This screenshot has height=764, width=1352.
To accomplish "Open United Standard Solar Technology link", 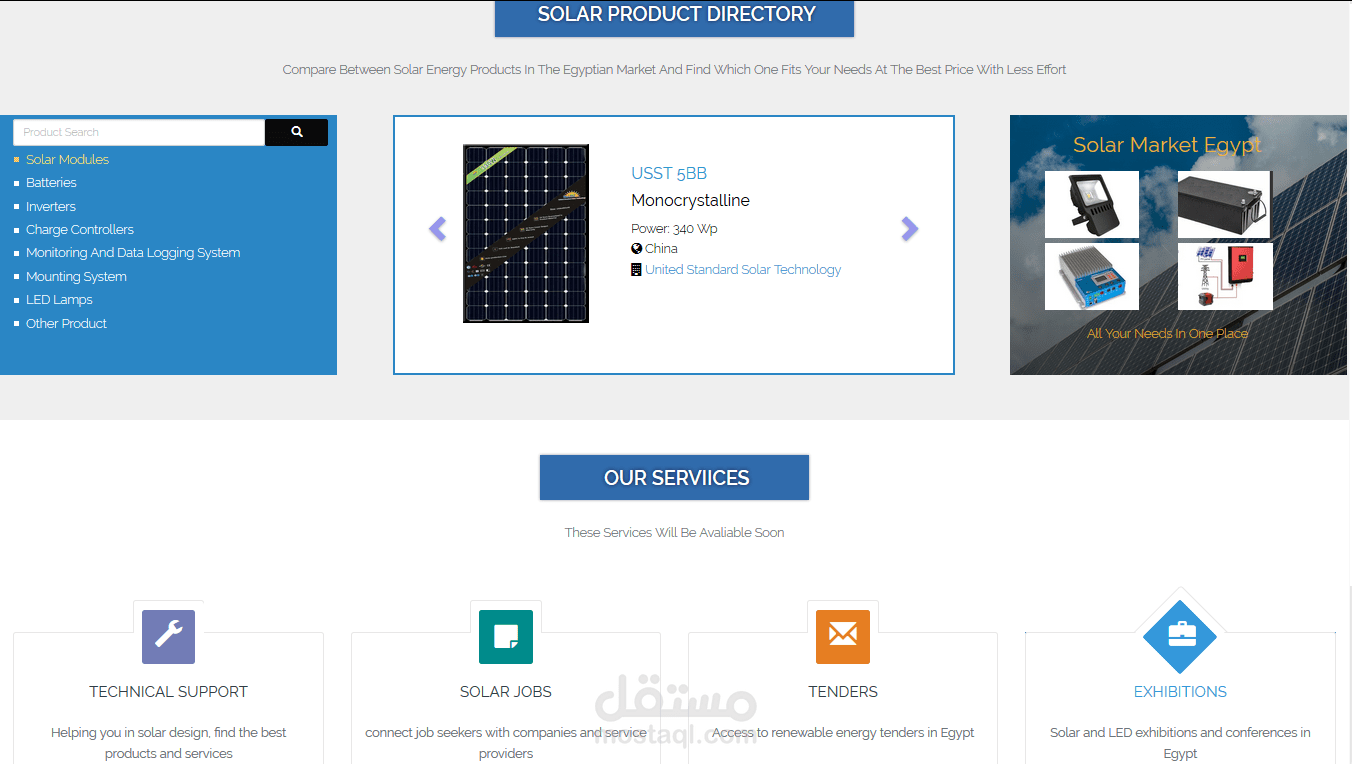I will click(743, 270).
